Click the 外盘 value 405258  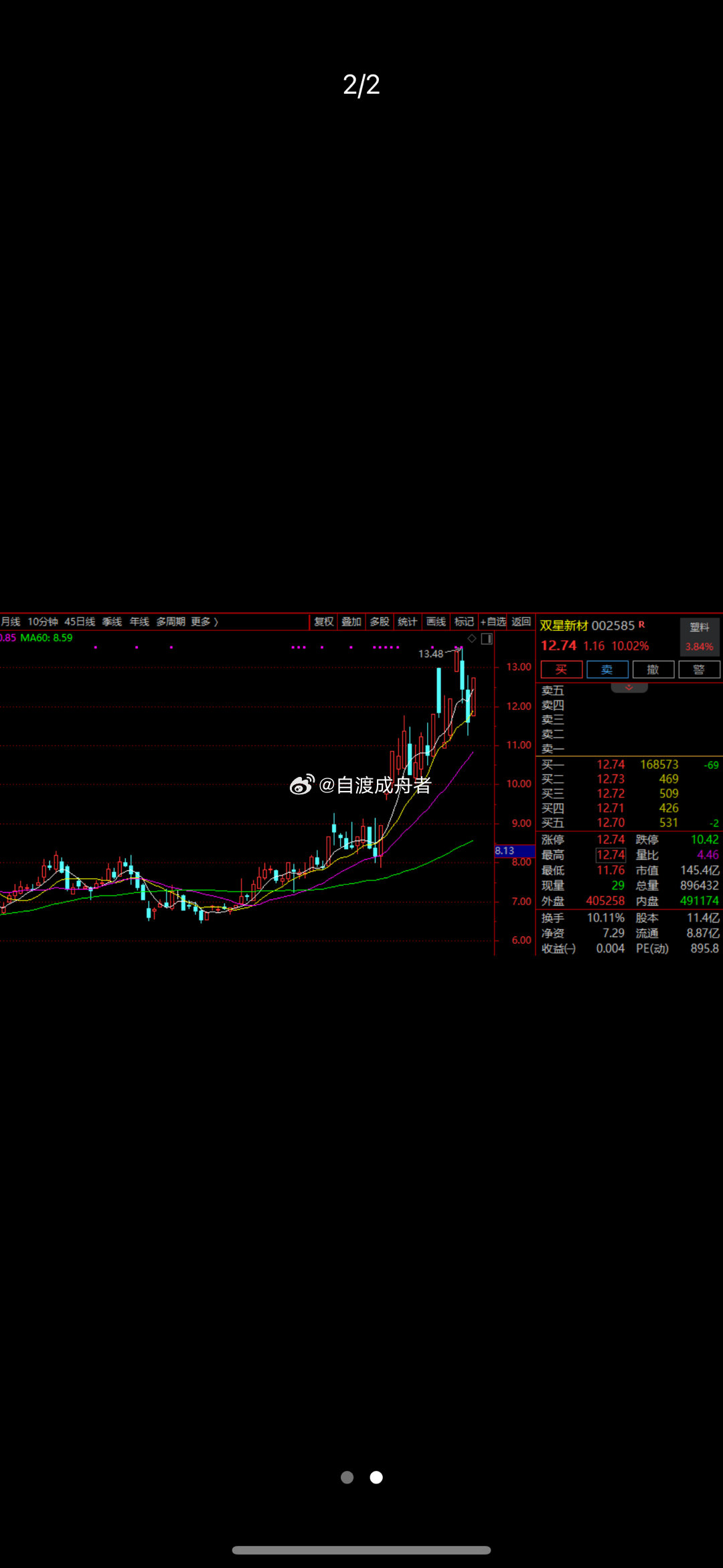pos(605,901)
